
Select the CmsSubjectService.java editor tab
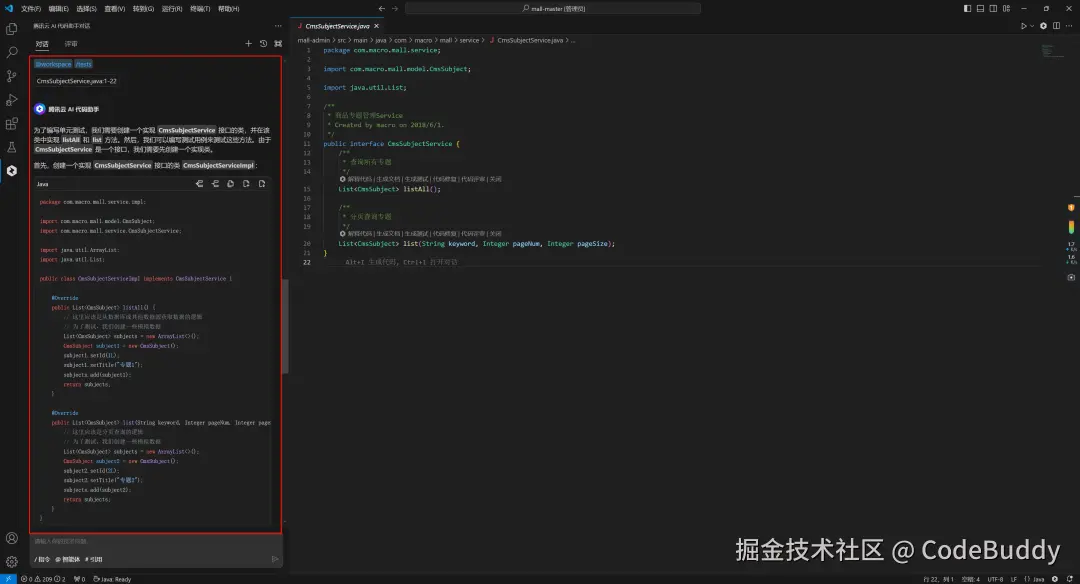click(x=338, y=26)
